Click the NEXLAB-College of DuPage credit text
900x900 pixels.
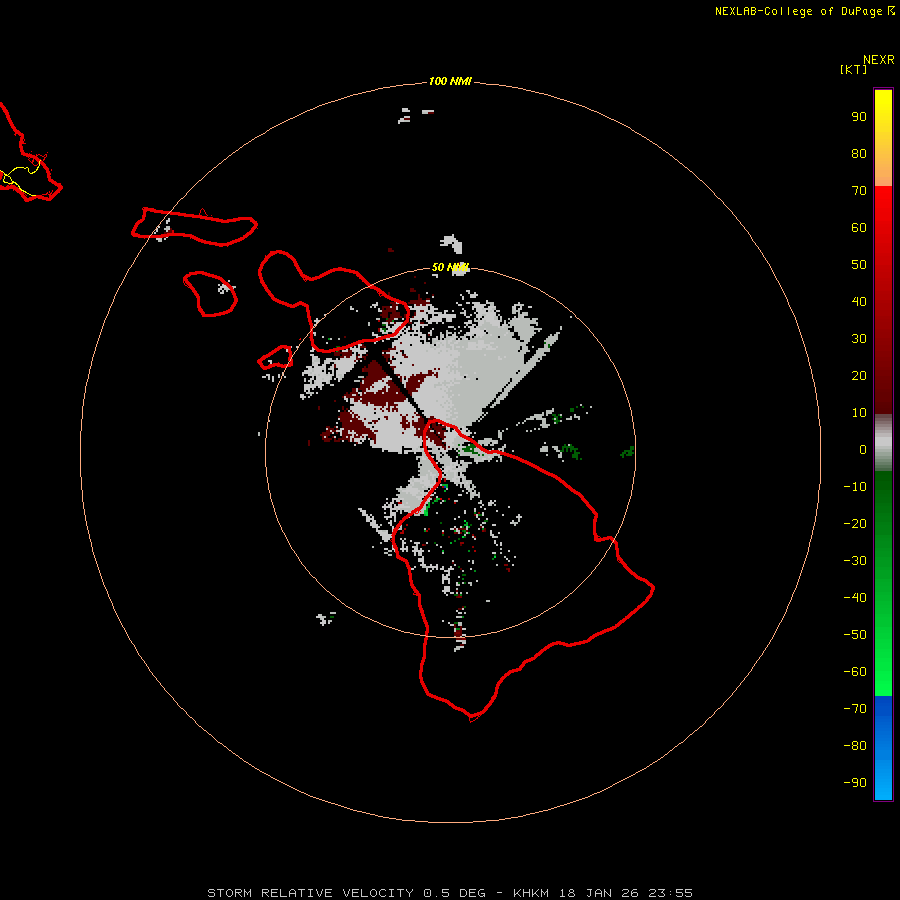(798, 11)
